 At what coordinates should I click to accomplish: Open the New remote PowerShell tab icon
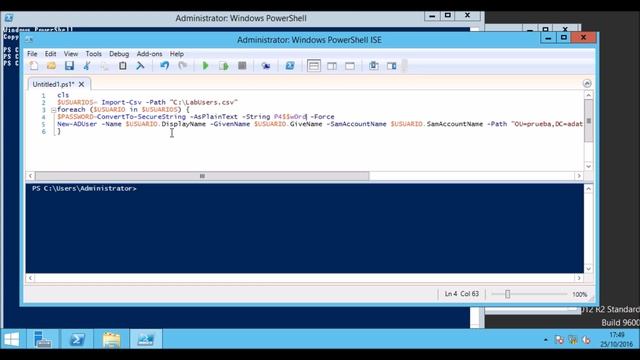pyautogui.click(x=266, y=66)
